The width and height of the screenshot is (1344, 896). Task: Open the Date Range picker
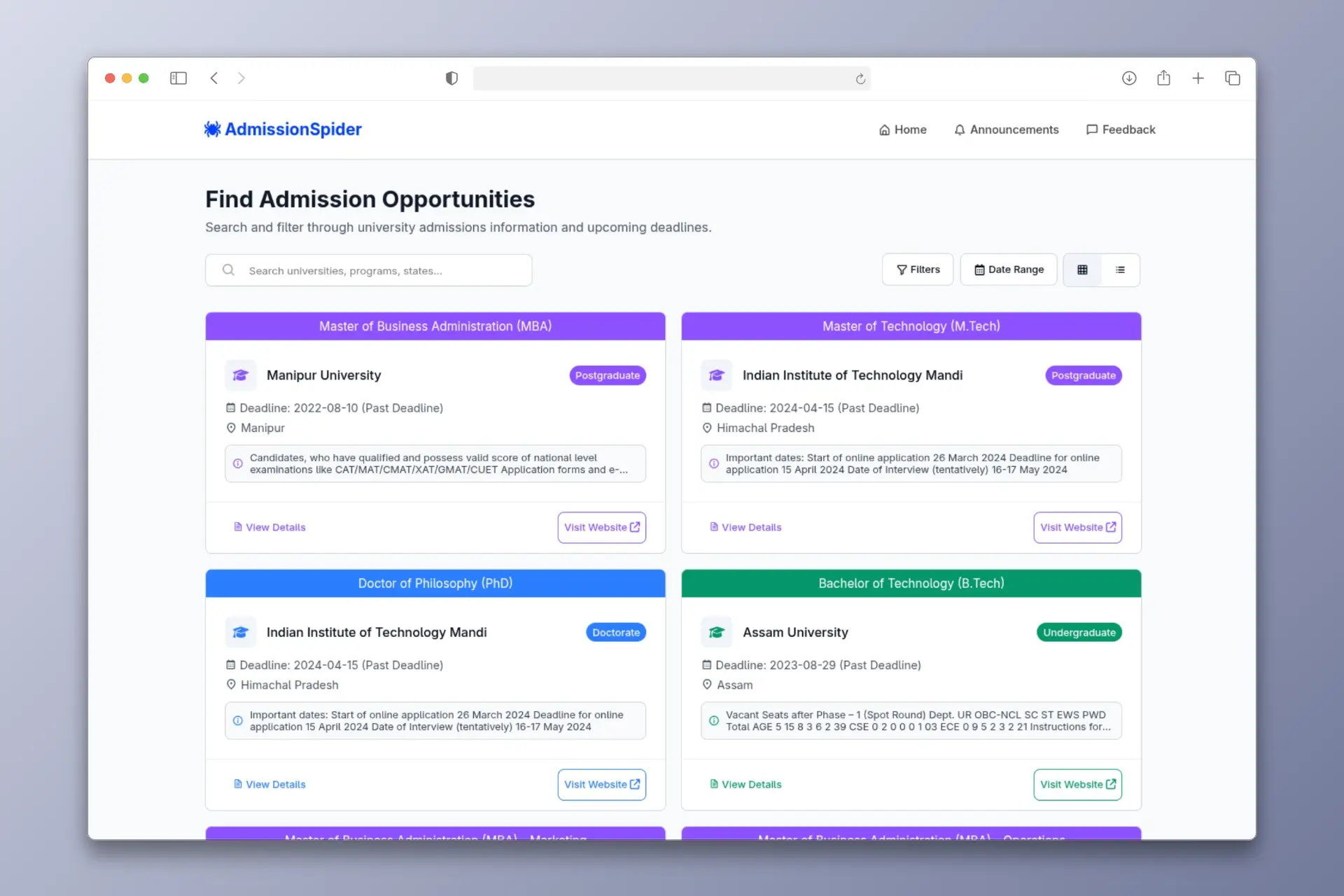[x=1009, y=269]
